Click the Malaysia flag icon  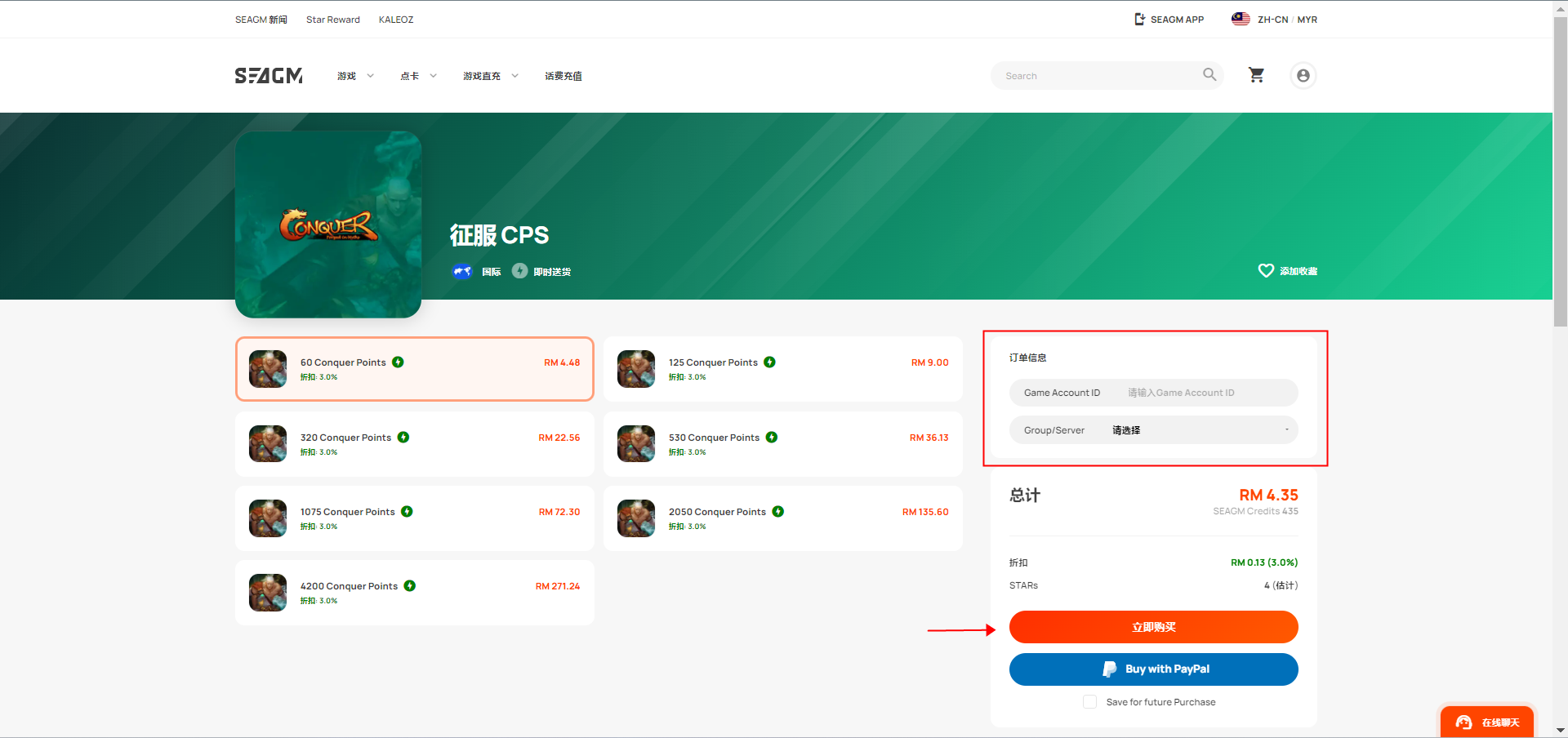click(1241, 19)
